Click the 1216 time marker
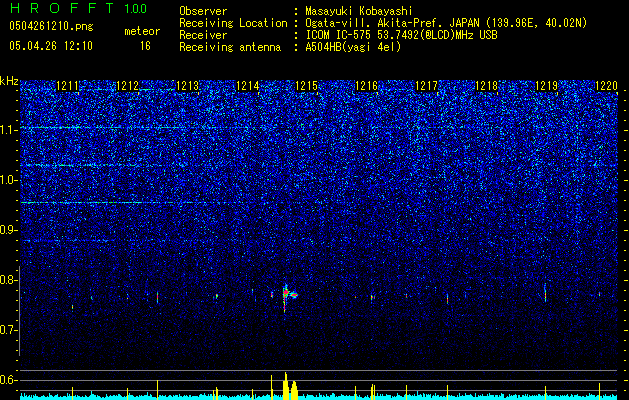629x400 pixels. 367,86
